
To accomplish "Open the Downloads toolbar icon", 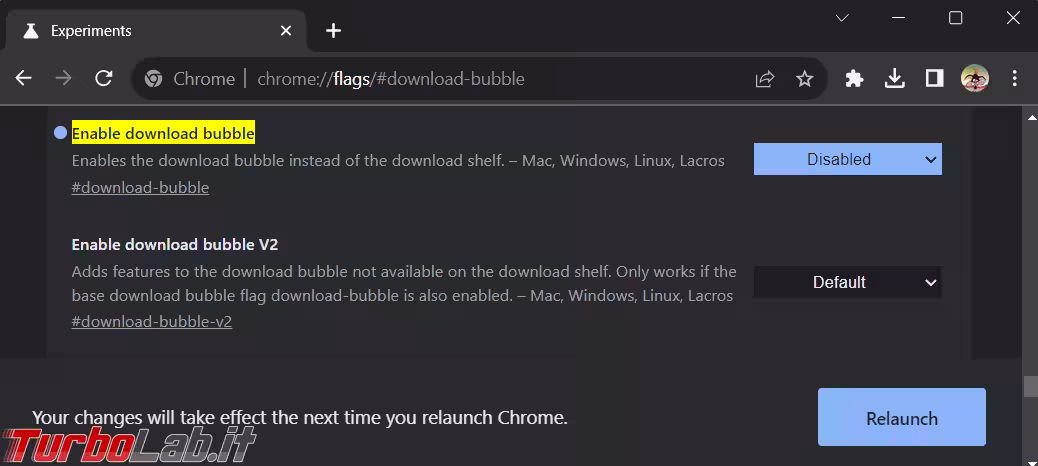I will 894,78.
